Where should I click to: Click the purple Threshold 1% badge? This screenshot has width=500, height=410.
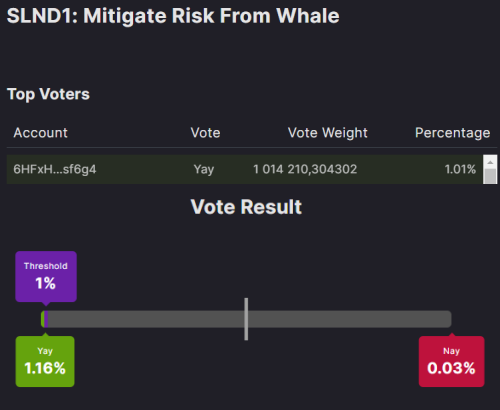(46, 277)
